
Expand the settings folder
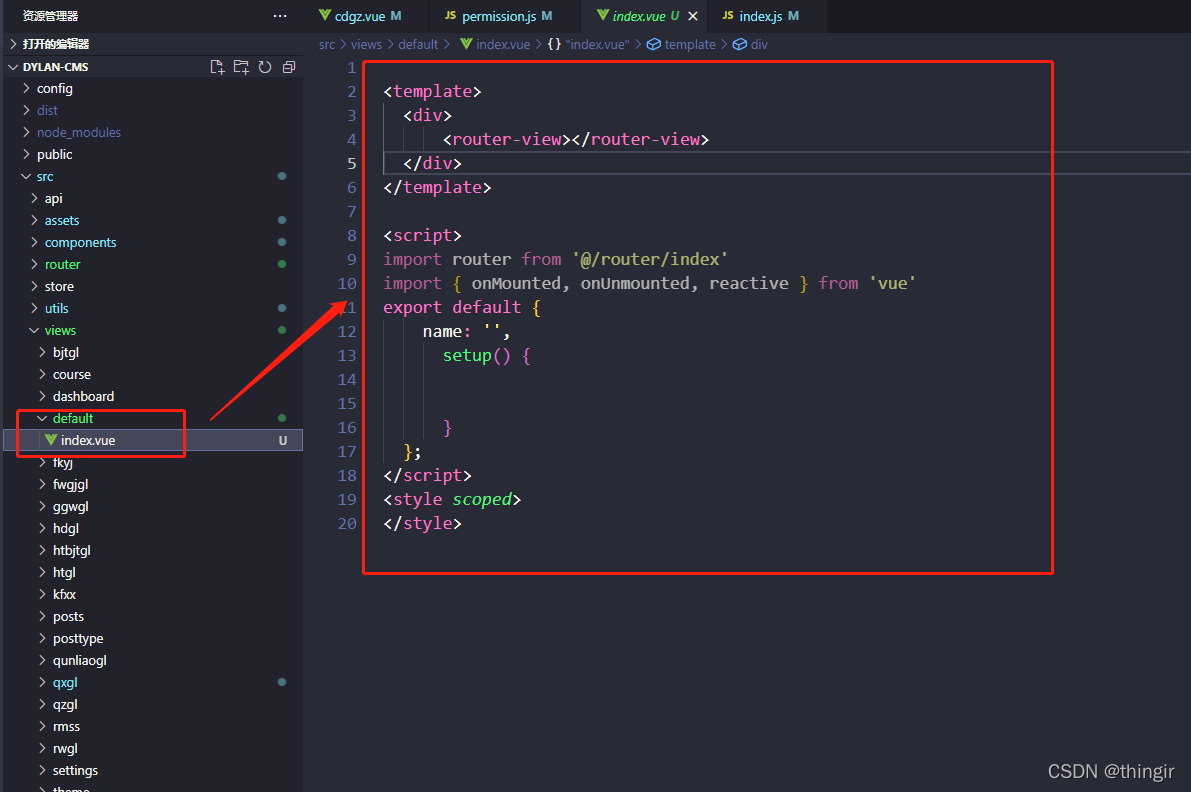tap(153, 771)
